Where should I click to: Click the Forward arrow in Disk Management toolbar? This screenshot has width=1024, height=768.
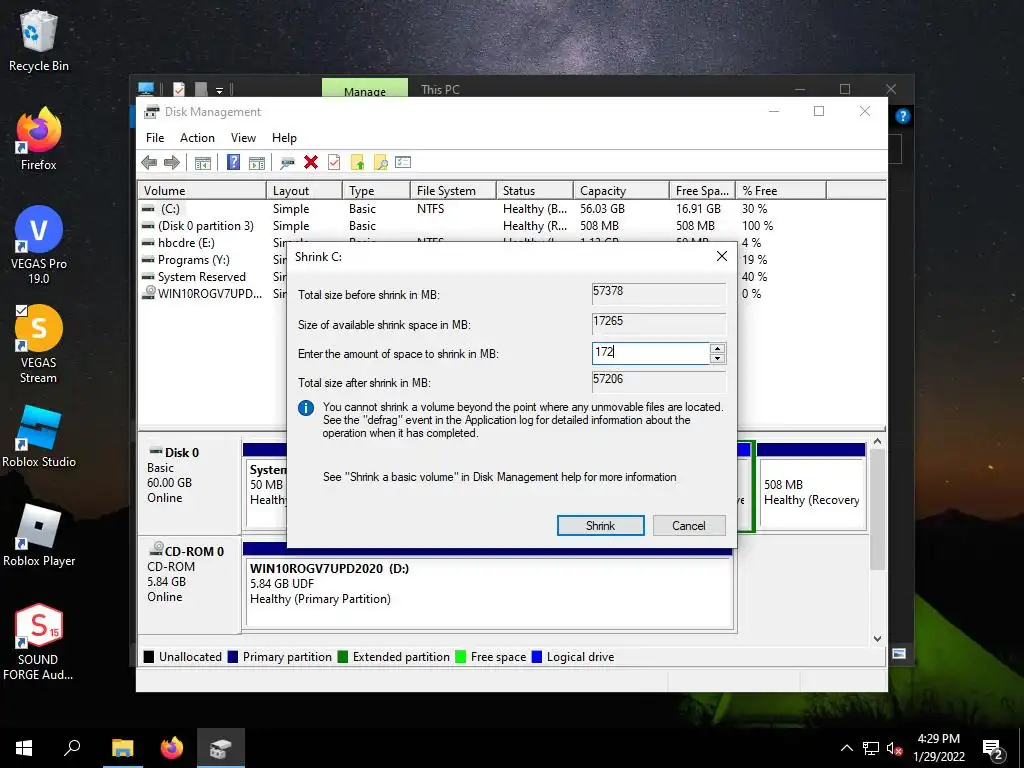pos(172,163)
